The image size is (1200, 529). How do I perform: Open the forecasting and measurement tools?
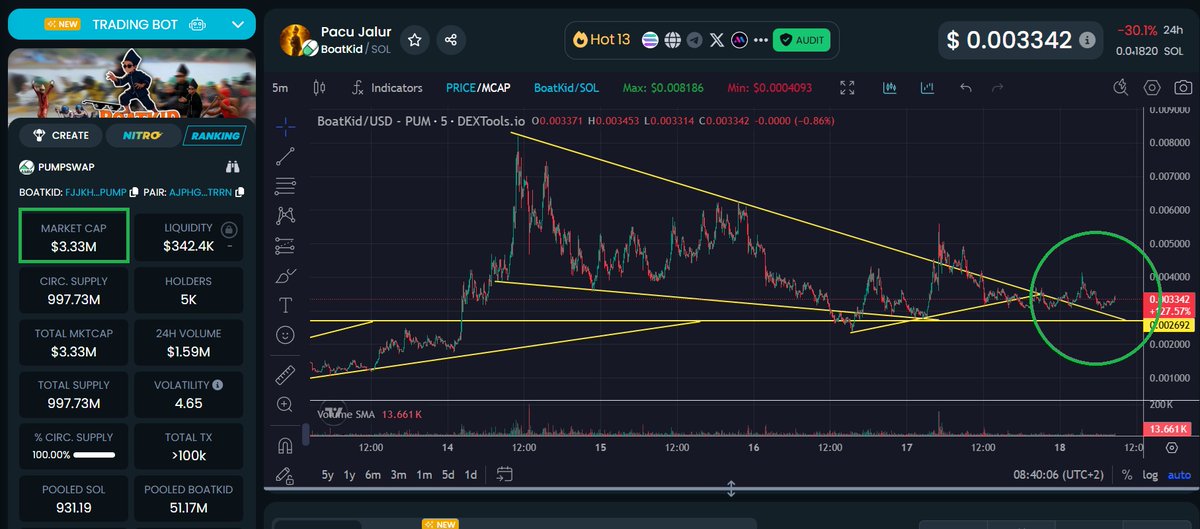click(286, 244)
